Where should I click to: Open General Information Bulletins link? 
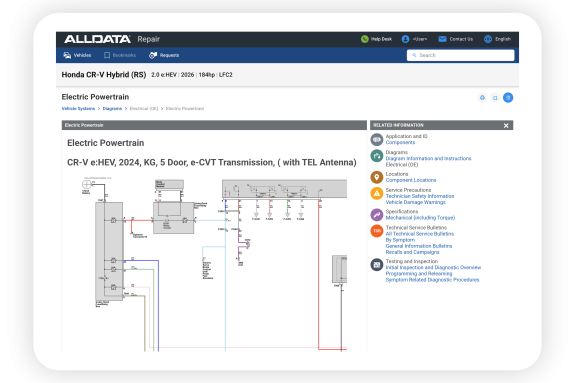tap(419, 246)
